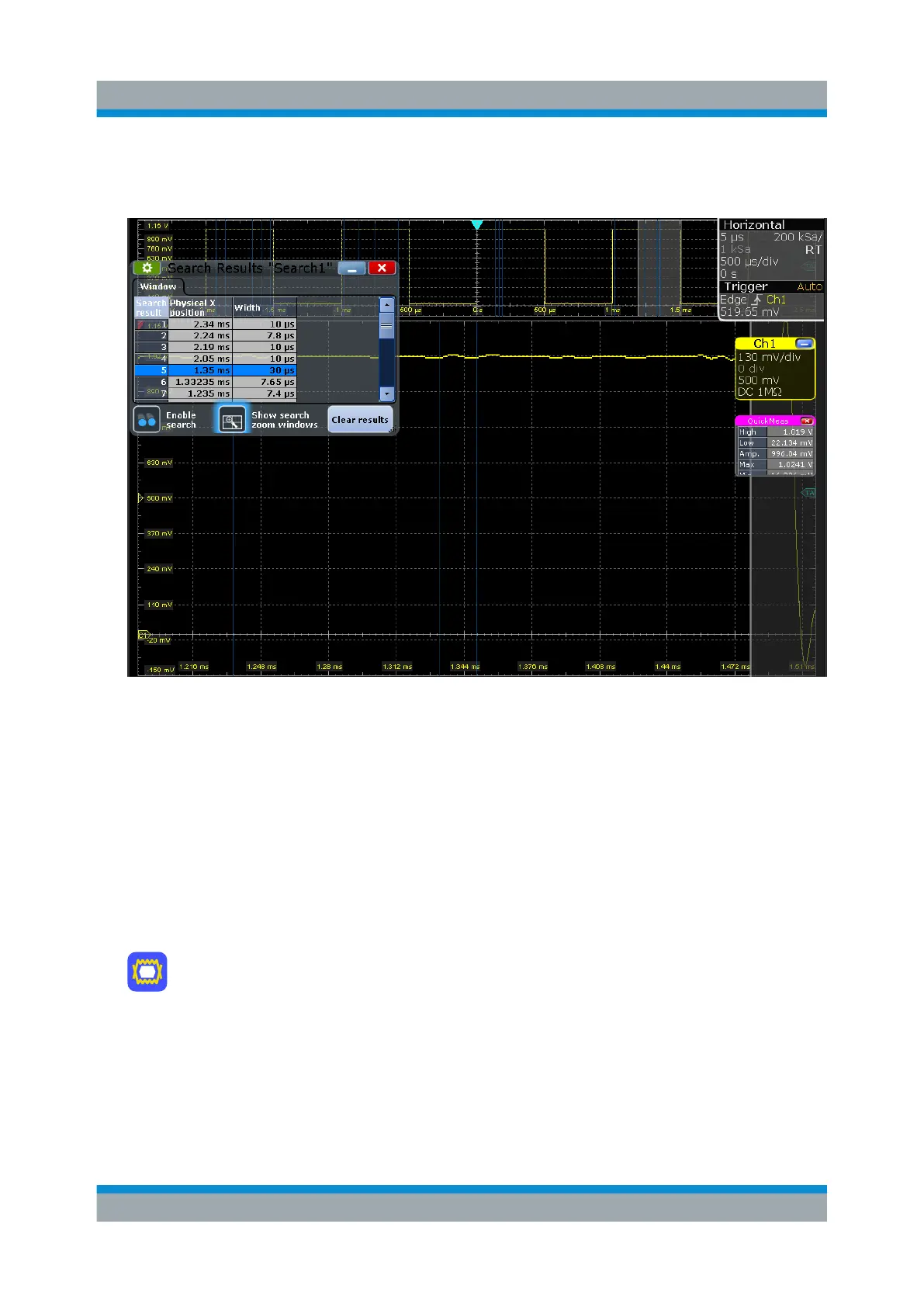Click the 30 µs width cell
924x1307 pixels.
[265, 370]
